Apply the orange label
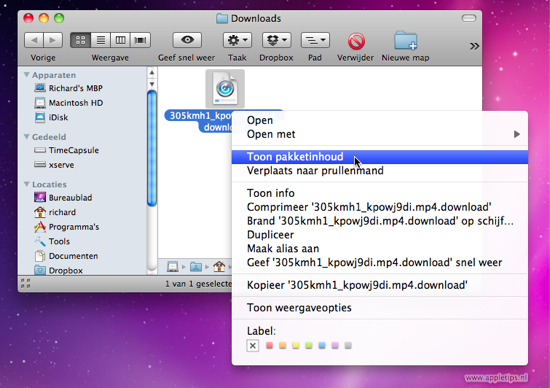Viewport: 550px width, 388px height. click(282, 346)
